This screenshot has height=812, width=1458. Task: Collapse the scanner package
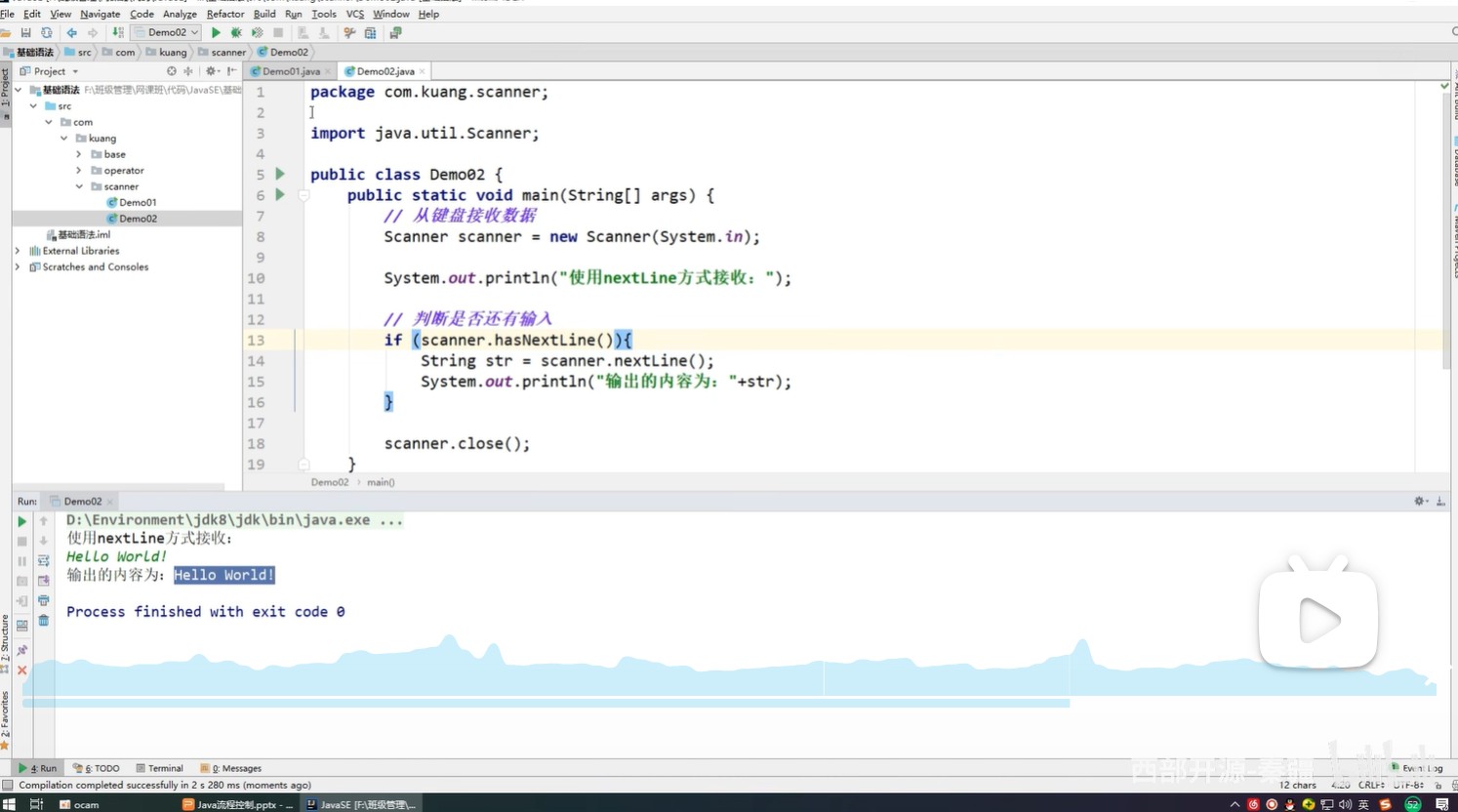tap(79, 186)
